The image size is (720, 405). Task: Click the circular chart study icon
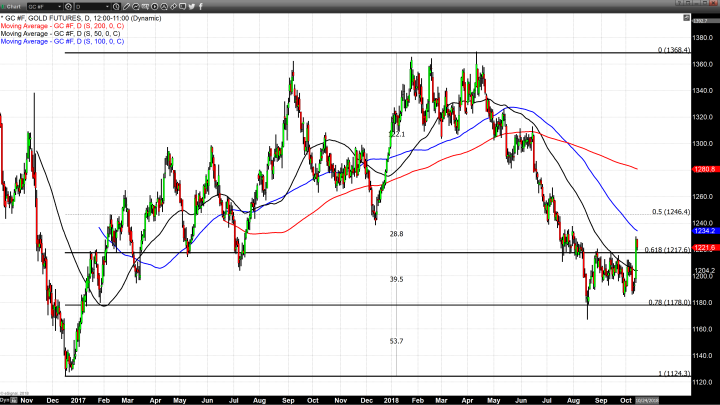click(136, 6)
